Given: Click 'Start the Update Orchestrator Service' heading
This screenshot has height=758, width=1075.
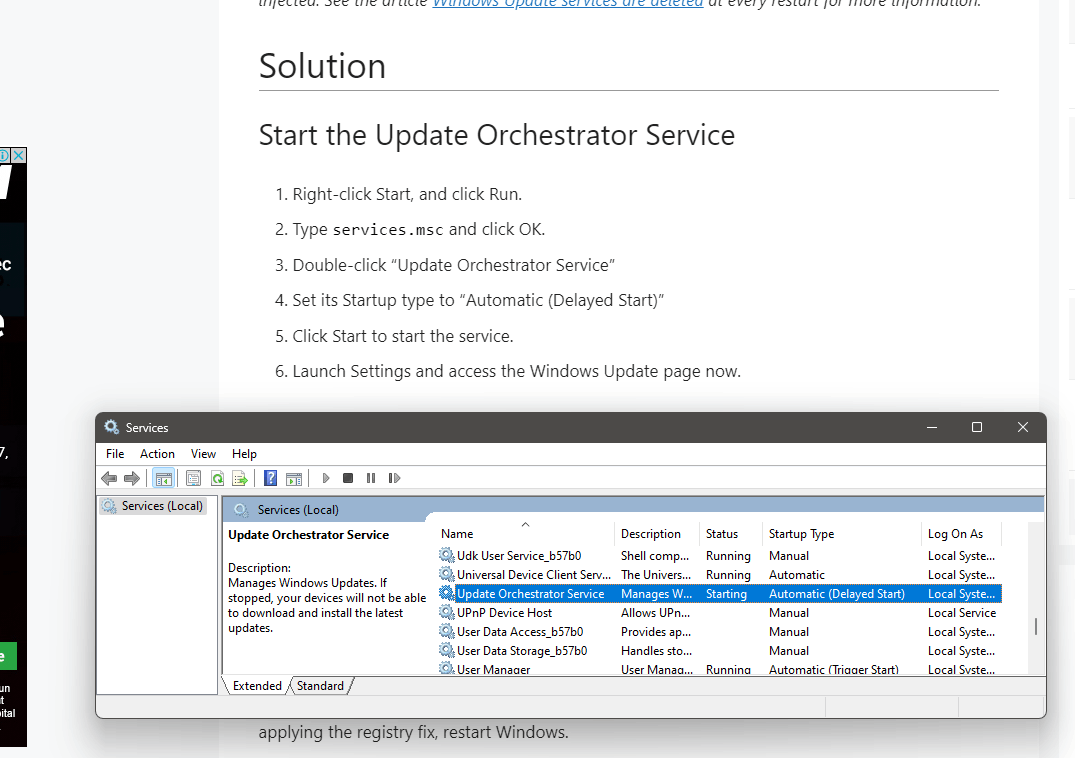Looking at the screenshot, I should [496, 135].
